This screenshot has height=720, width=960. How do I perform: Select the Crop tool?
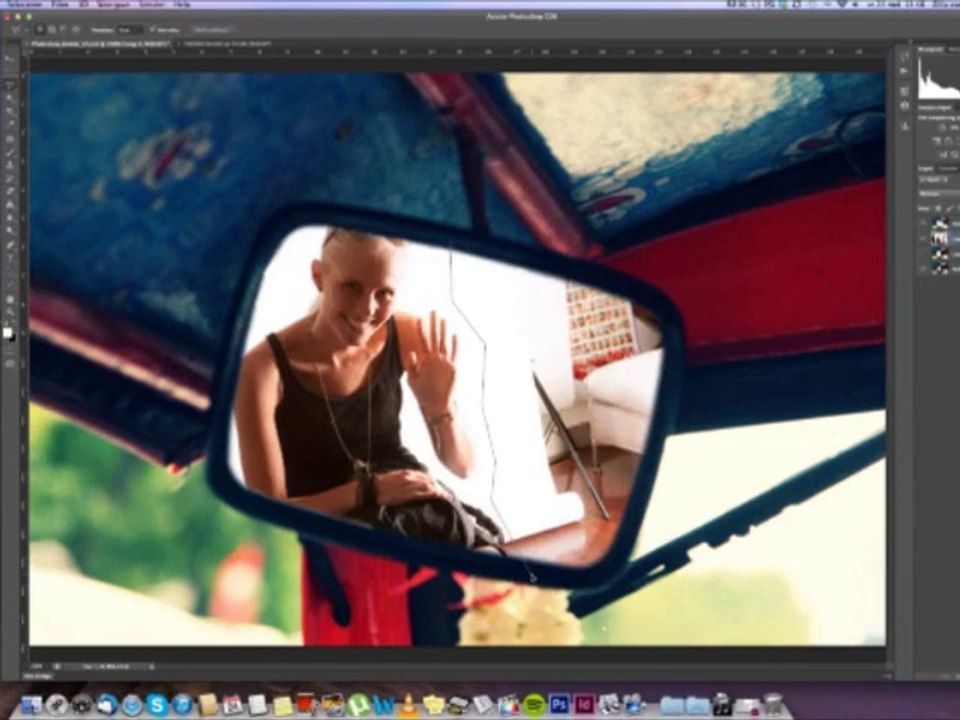pos(10,111)
